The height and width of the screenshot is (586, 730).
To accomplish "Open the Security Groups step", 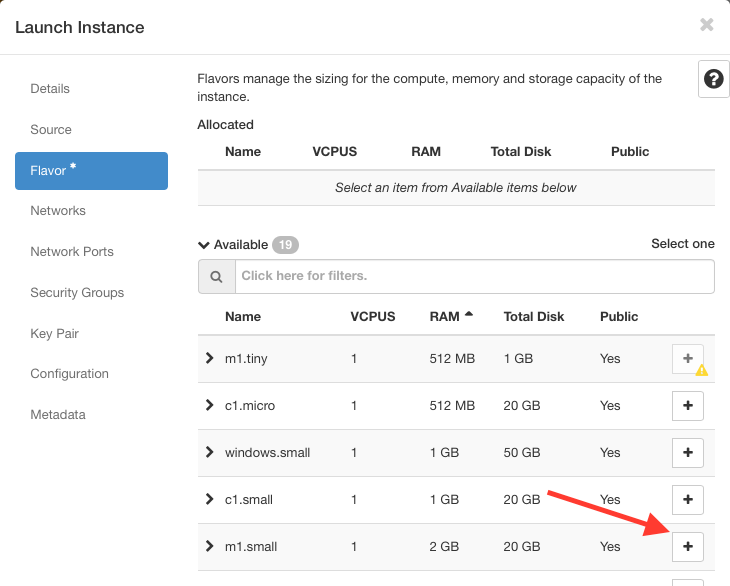I will click(x=77, y=293).
